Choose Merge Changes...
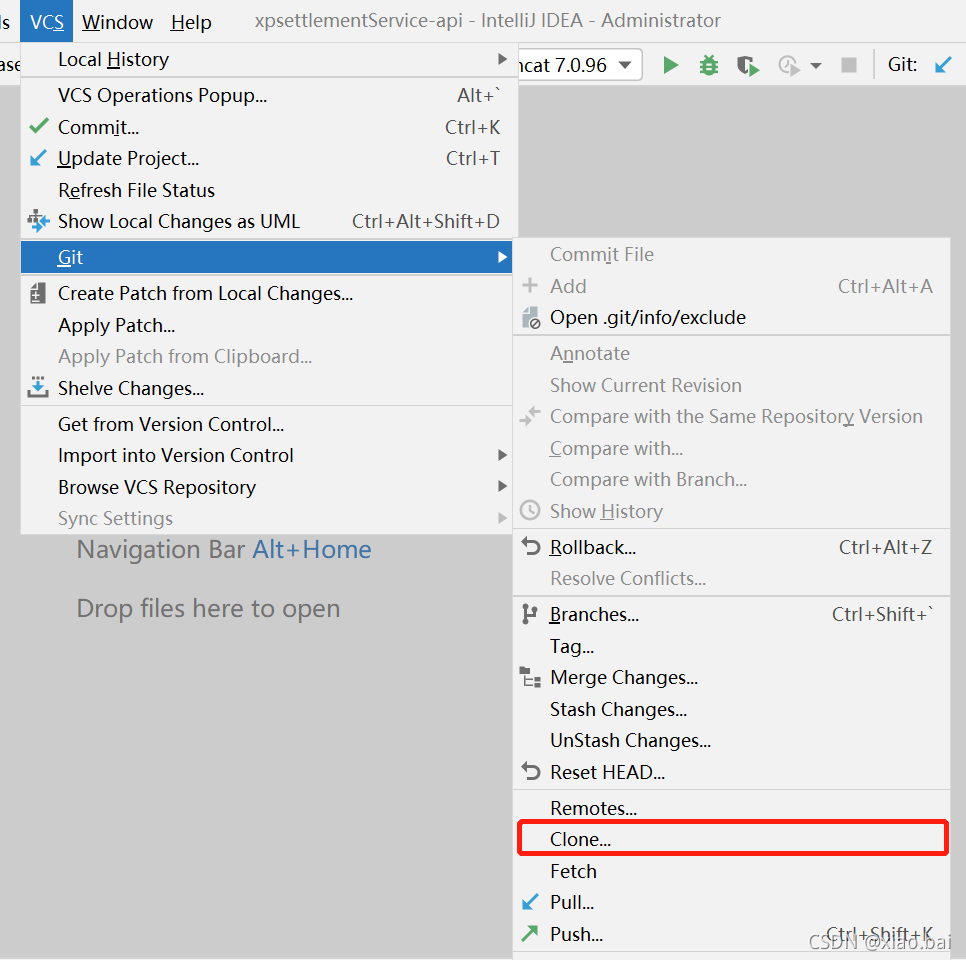Viewport: 966px width, 960px height. pos(731,677)
